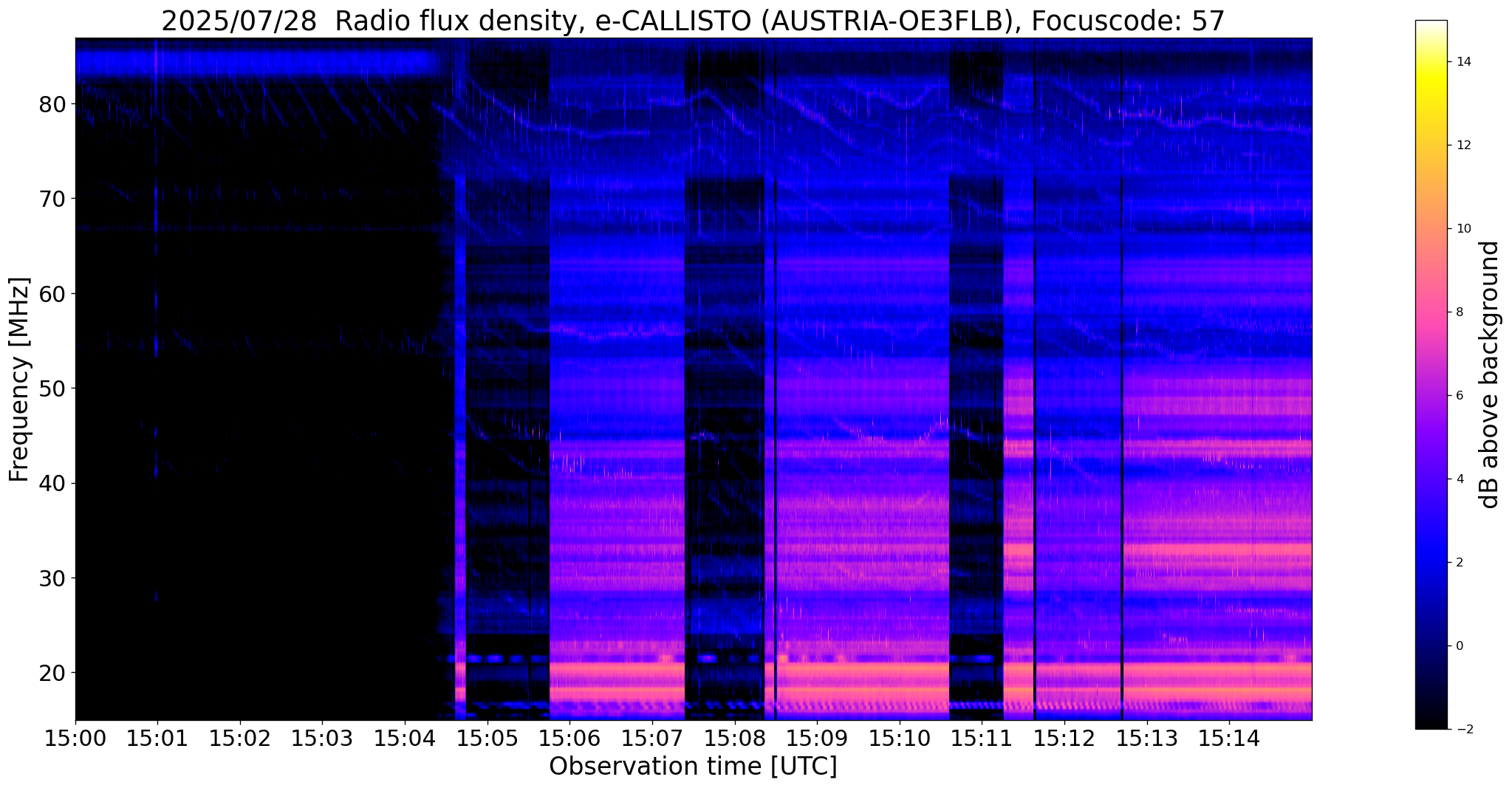Click the plot title mentioning e-CALLISTO

point(693,21)
